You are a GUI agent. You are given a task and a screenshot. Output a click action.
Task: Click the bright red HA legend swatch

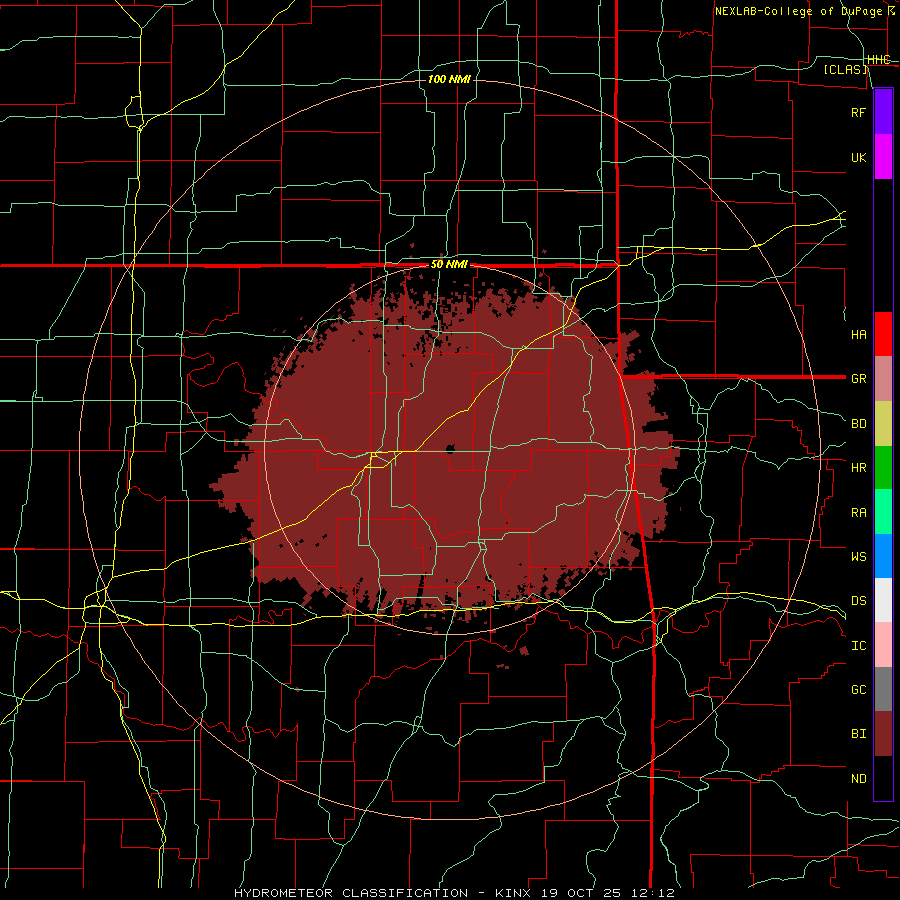coord(883,334)
